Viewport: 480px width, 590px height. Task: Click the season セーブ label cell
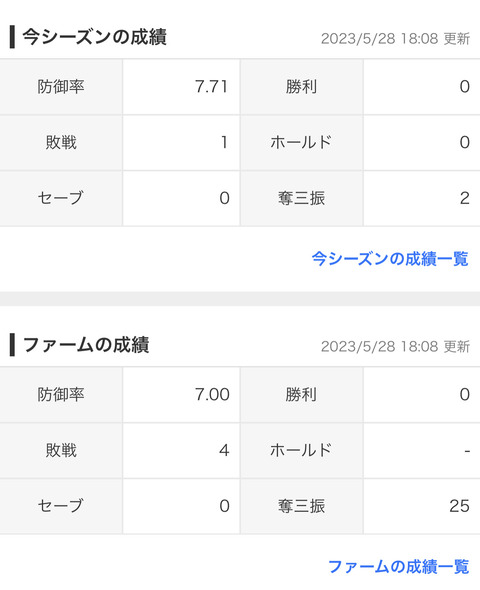coord(61,198)
